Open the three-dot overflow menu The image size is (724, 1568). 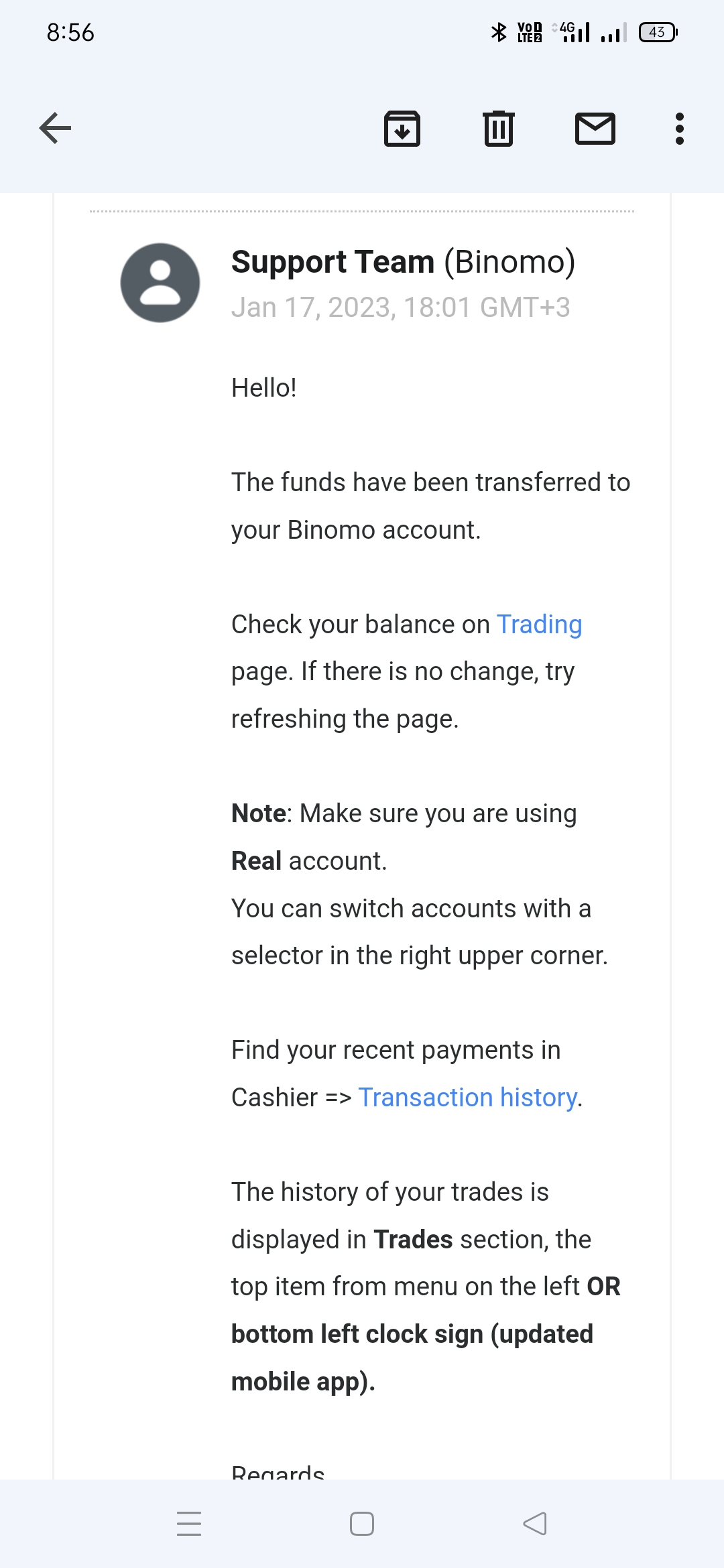coord(680,128)
